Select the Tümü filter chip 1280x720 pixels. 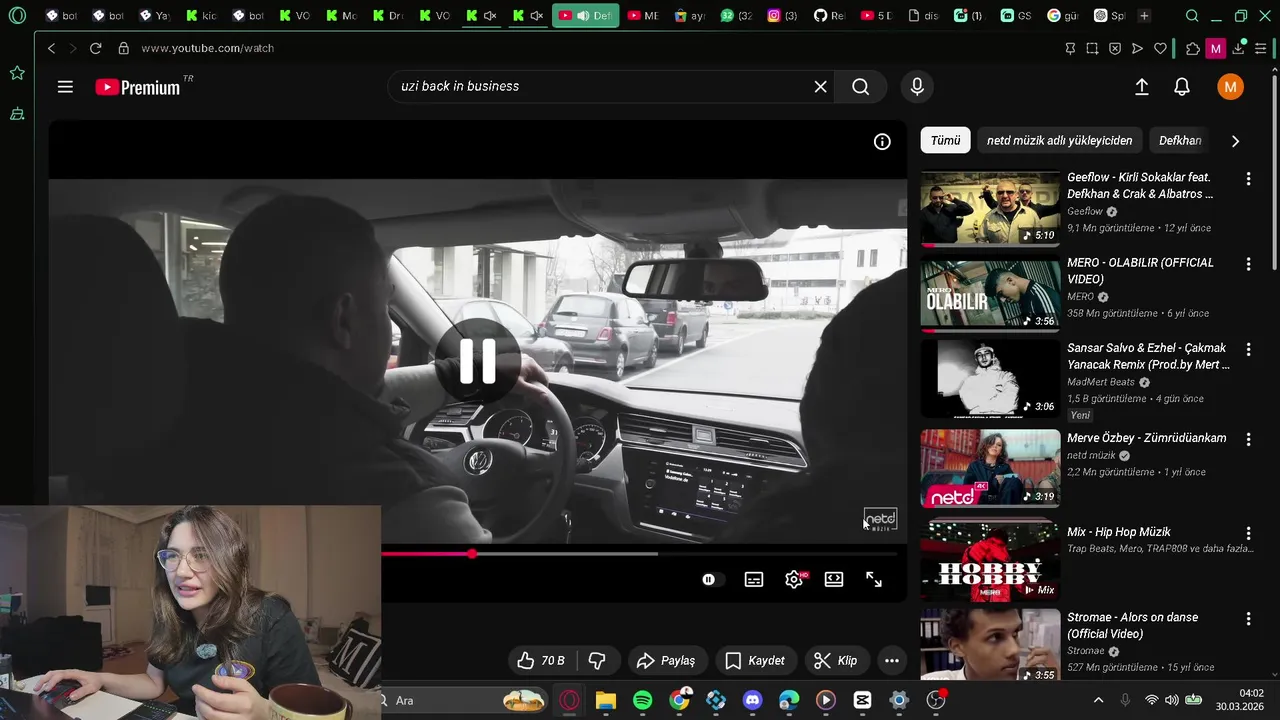(945, 141)
